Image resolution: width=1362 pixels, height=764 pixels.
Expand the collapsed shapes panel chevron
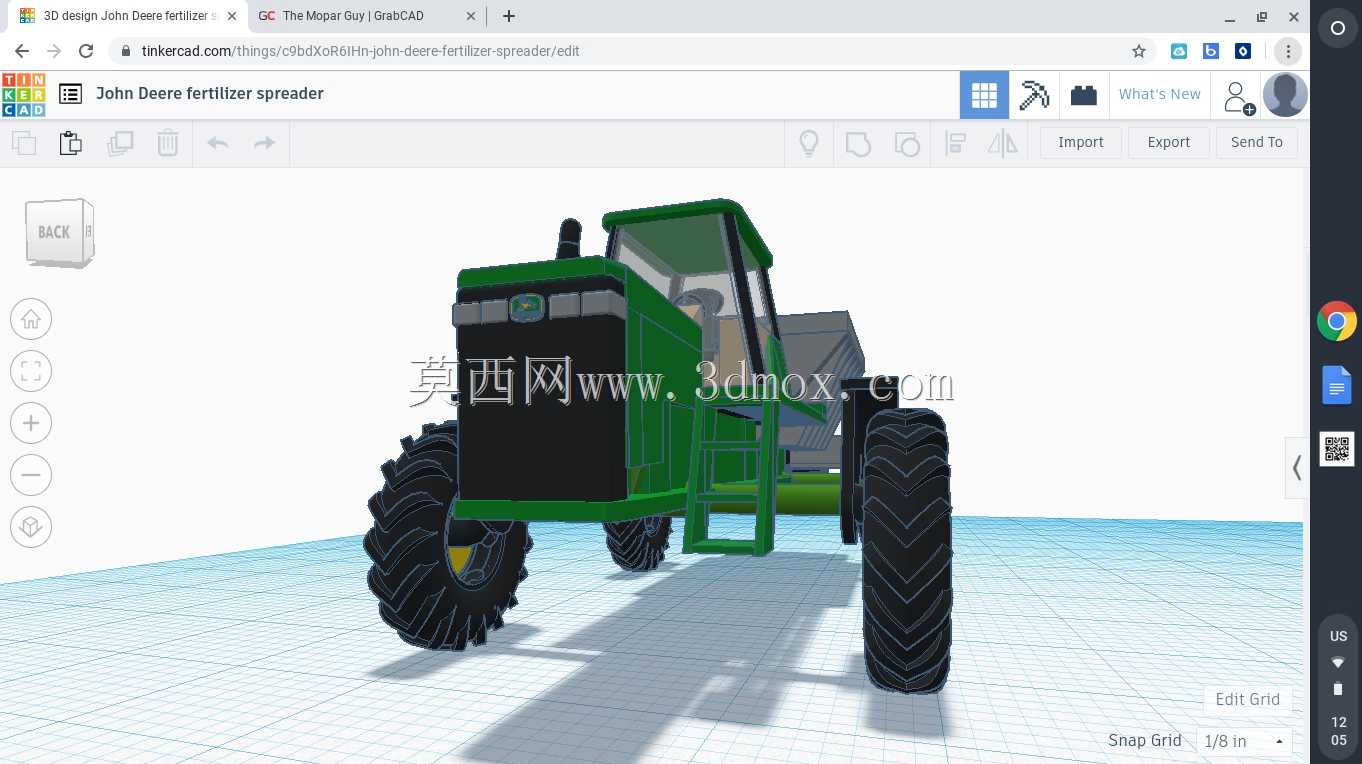(1296, 467)
